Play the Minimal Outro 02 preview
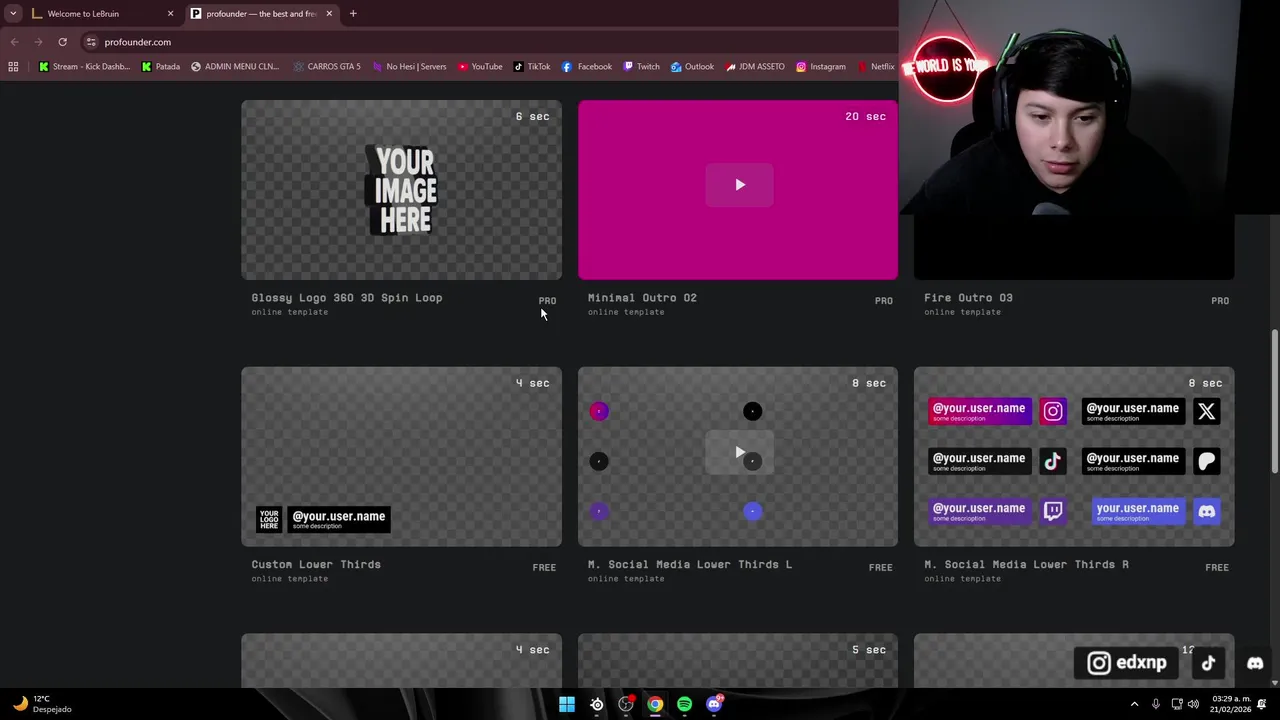Viewport: 1280px width, 720px height. click(x=739, y=185)
